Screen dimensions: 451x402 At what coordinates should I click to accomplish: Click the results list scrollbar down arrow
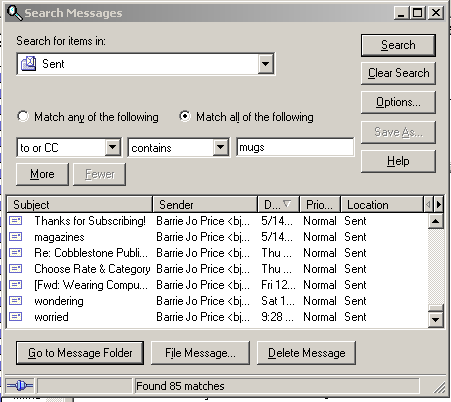point(435,320)
